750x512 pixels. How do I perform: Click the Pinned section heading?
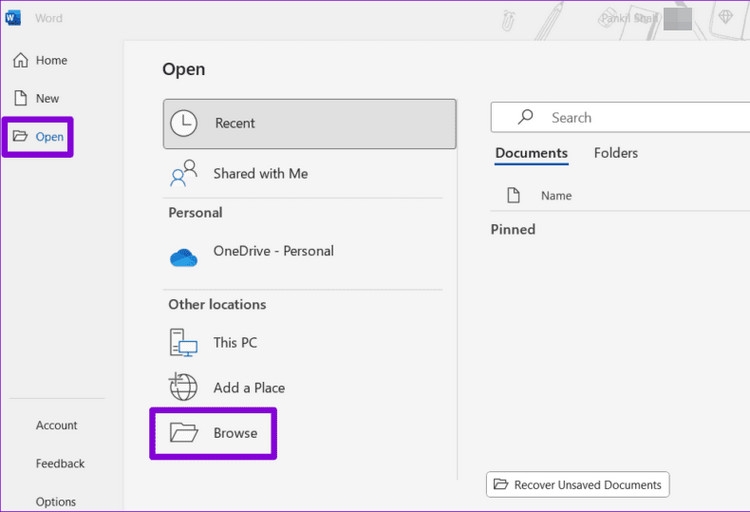(x=513, y=230)
